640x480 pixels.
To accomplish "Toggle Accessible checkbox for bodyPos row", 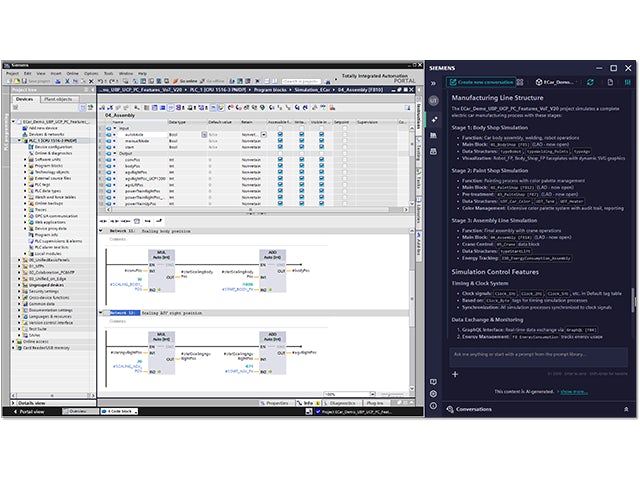I will tap(280, 166).
